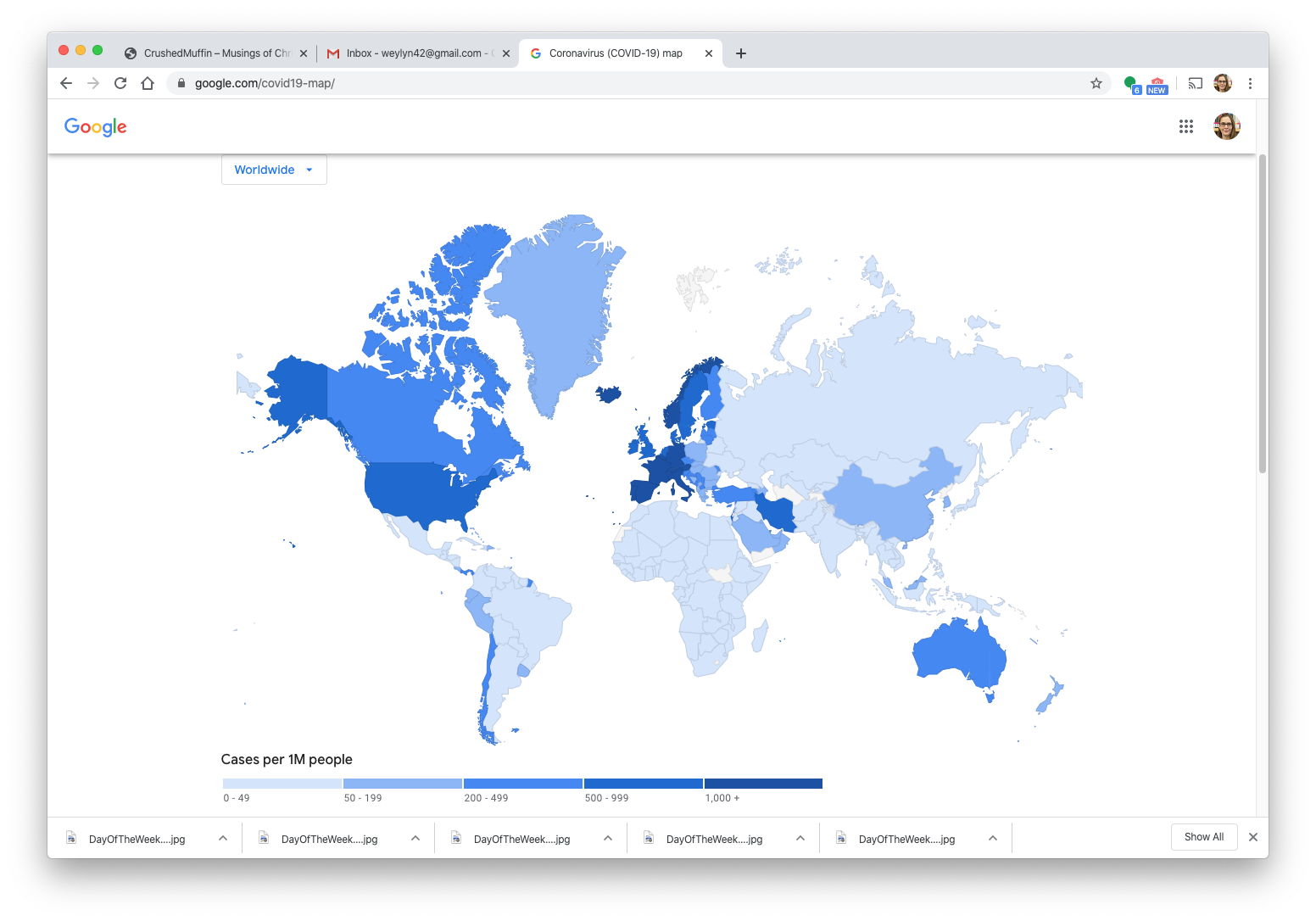Open the Google apps grid

point(1186,126)
